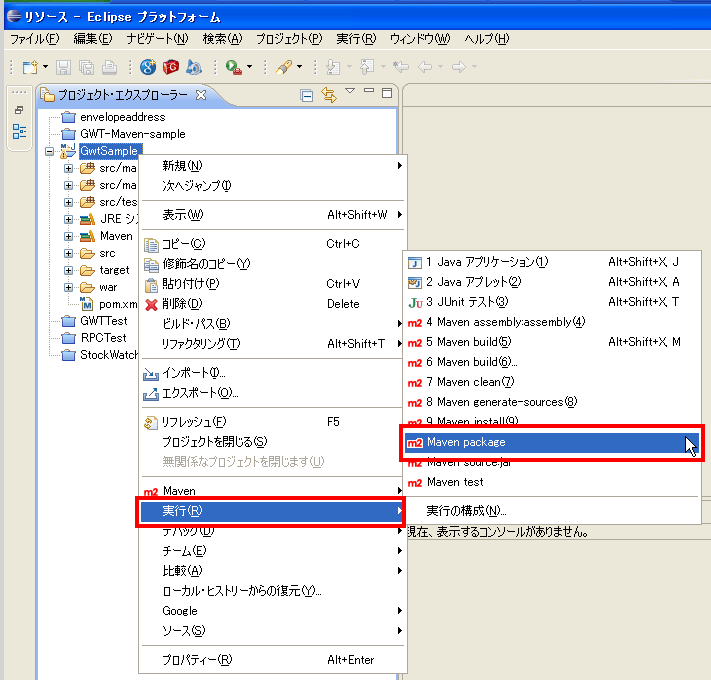Open the 検索(A) menu
Image resolution: width=711 pixels, height=680 pixels.
pos(222,39)
